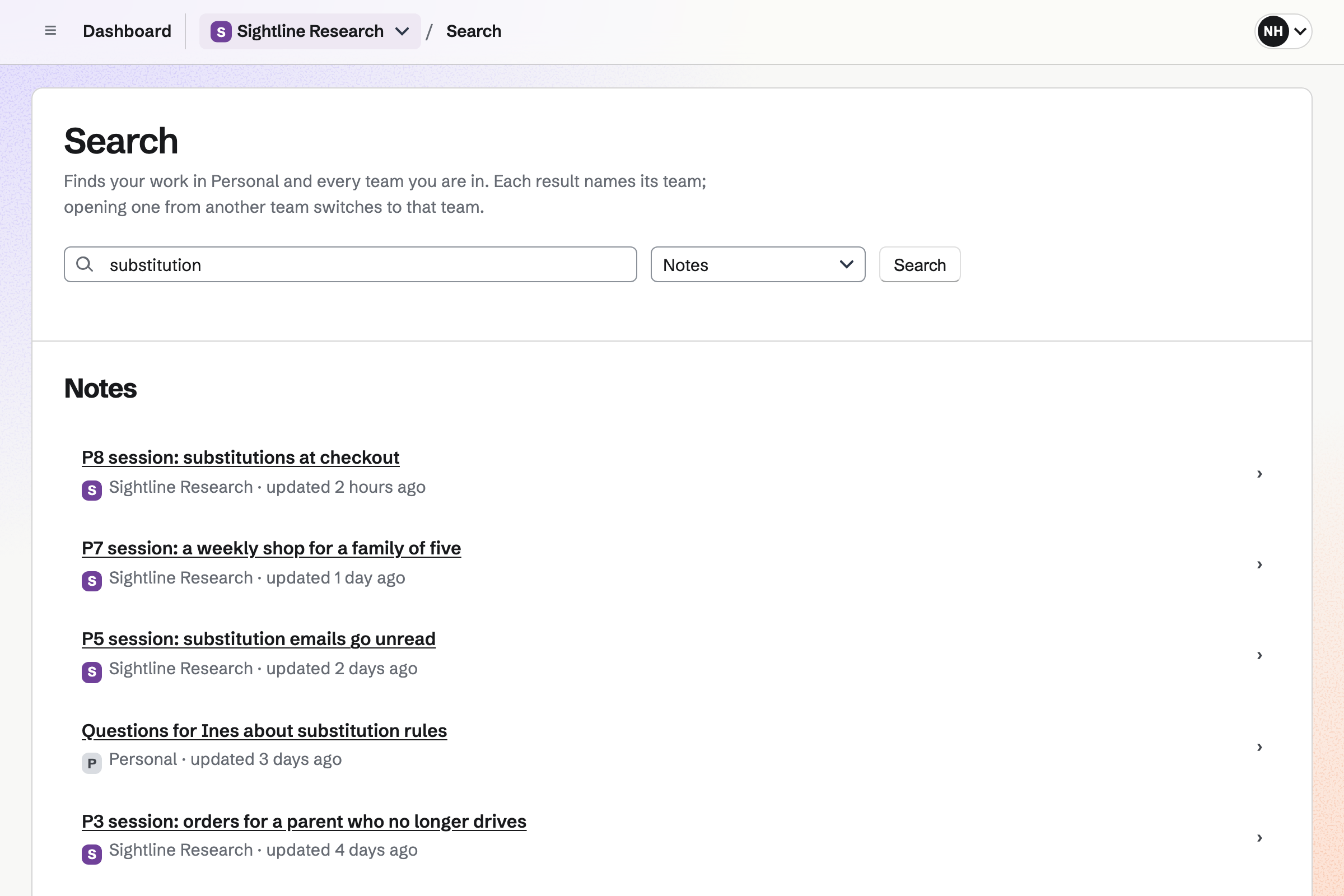Click the text 'Sightline Research · updated 4 days ago'

click(263, 850)
